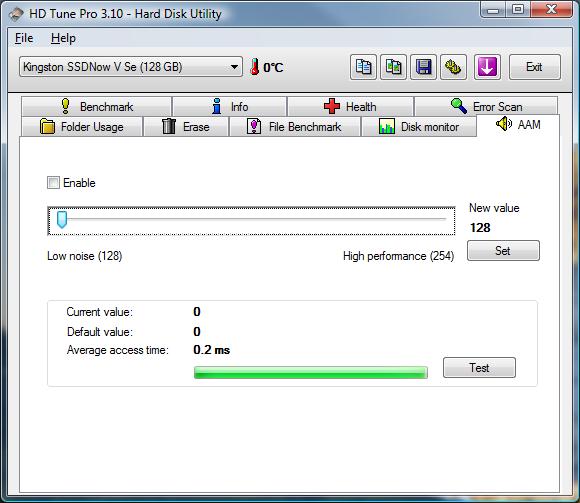This screenshot has height=503, width=580.
Task: Open the File menu
Action: [x=24, y=38]
